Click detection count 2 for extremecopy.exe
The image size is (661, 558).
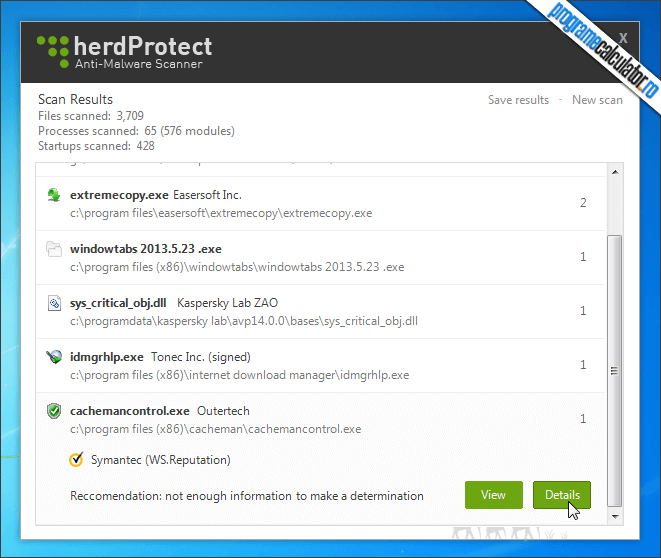pyautogui.click(x=583, y=203)
